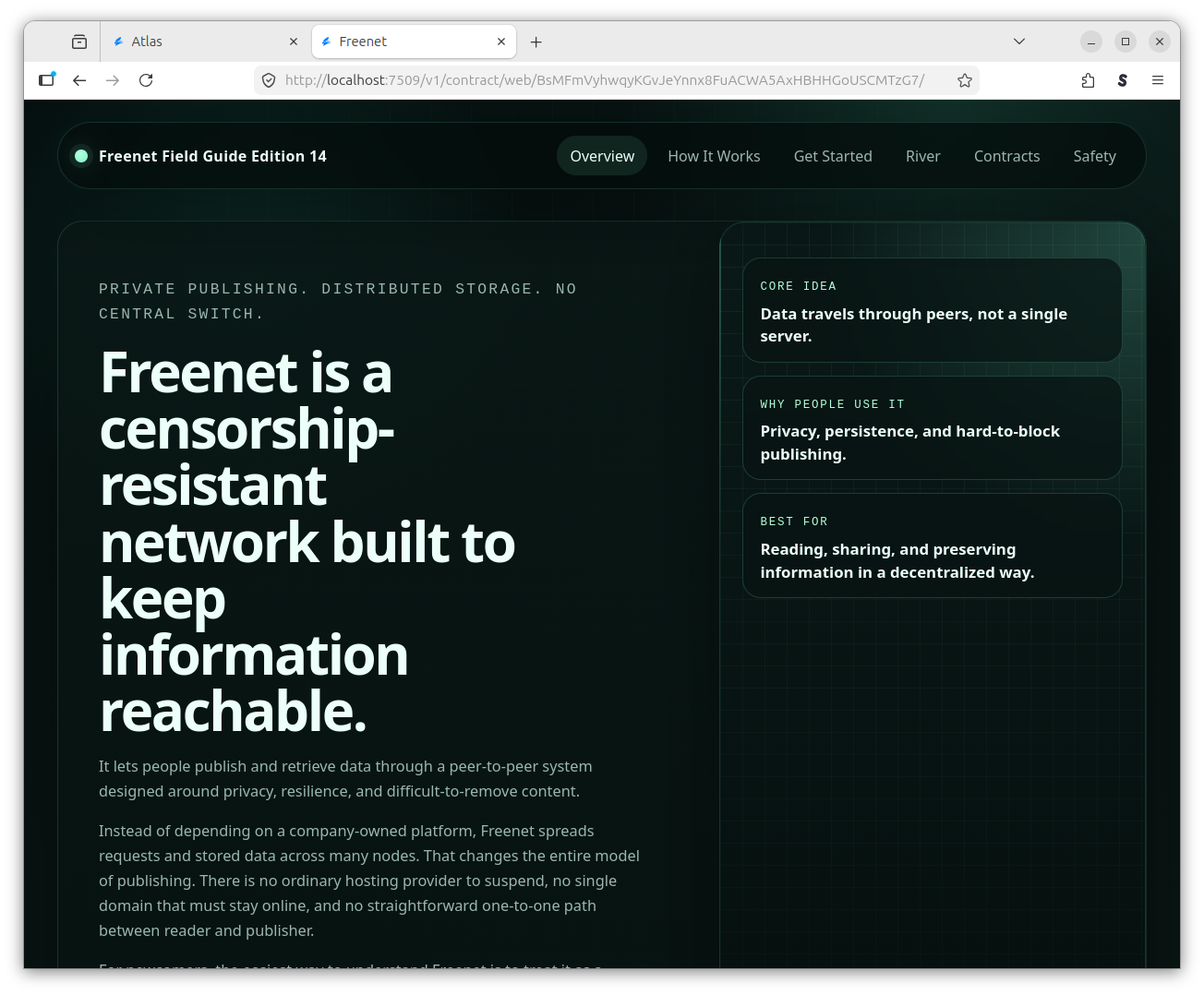Screen dimensions: 1204x995
Task: Go forward to next page
Action: pyautogui.click(x=113, y=80)
